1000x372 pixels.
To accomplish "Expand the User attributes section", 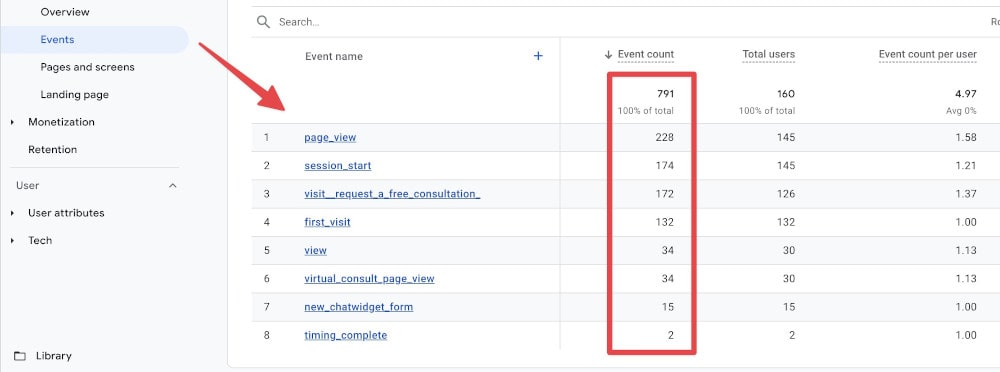I will pos(13,213).
